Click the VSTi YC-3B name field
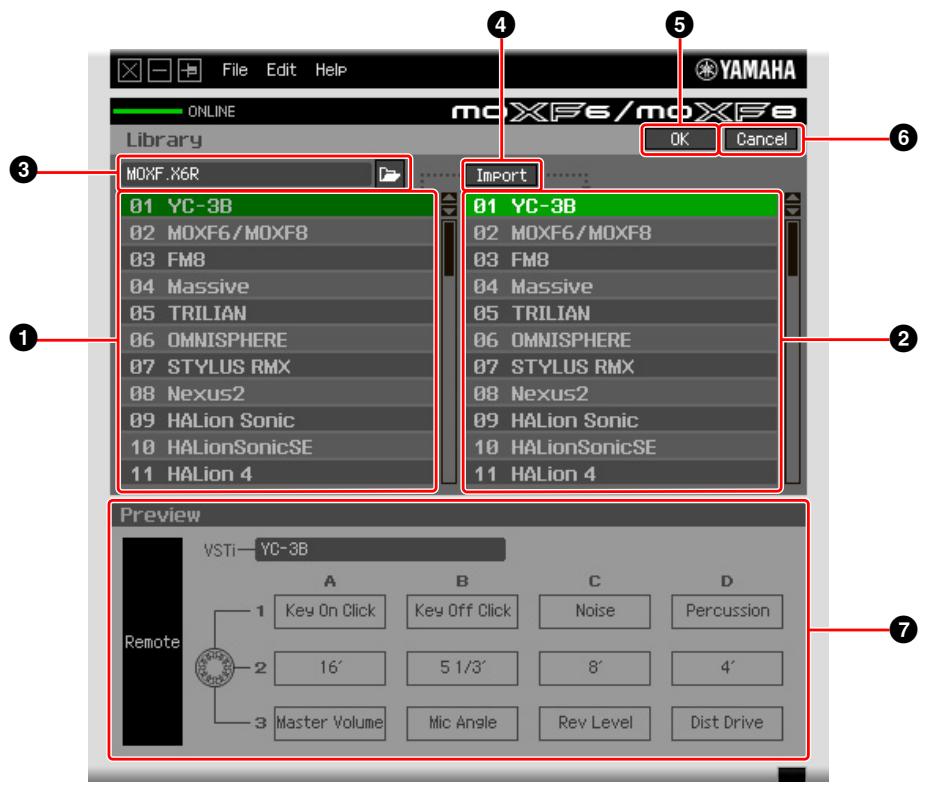 click(380, 549)
